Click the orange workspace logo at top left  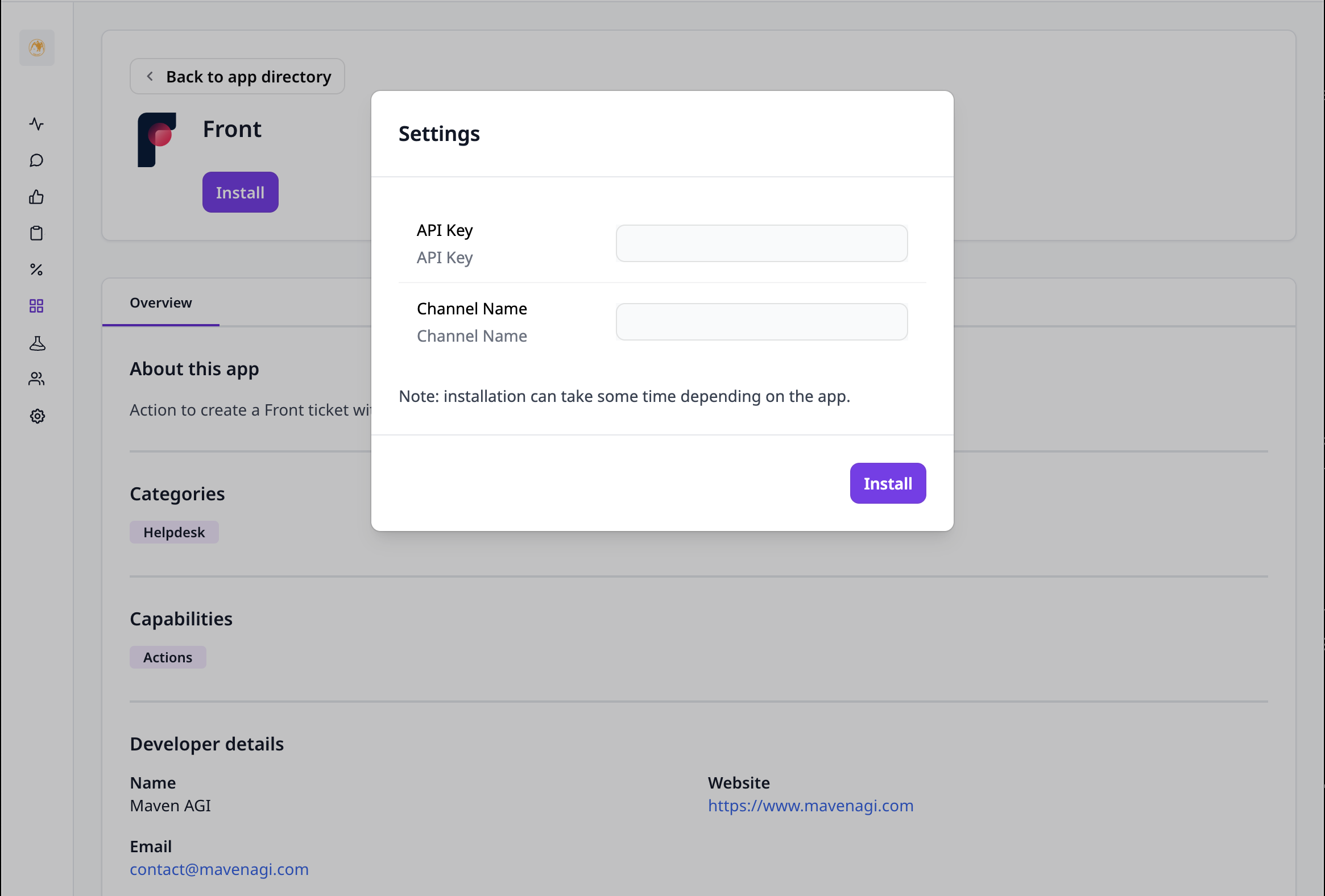36,48
